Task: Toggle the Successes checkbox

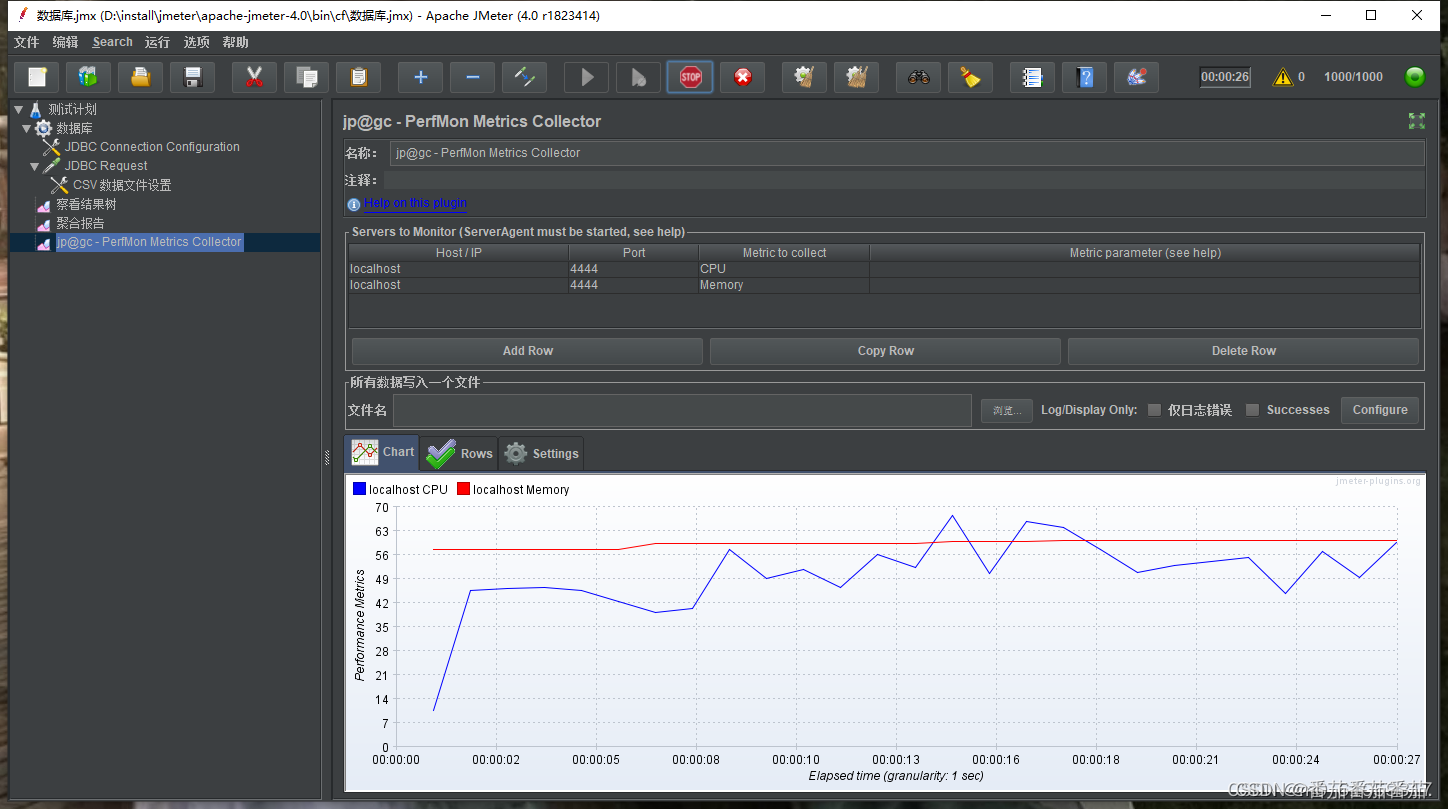Action: [1253, 410]
